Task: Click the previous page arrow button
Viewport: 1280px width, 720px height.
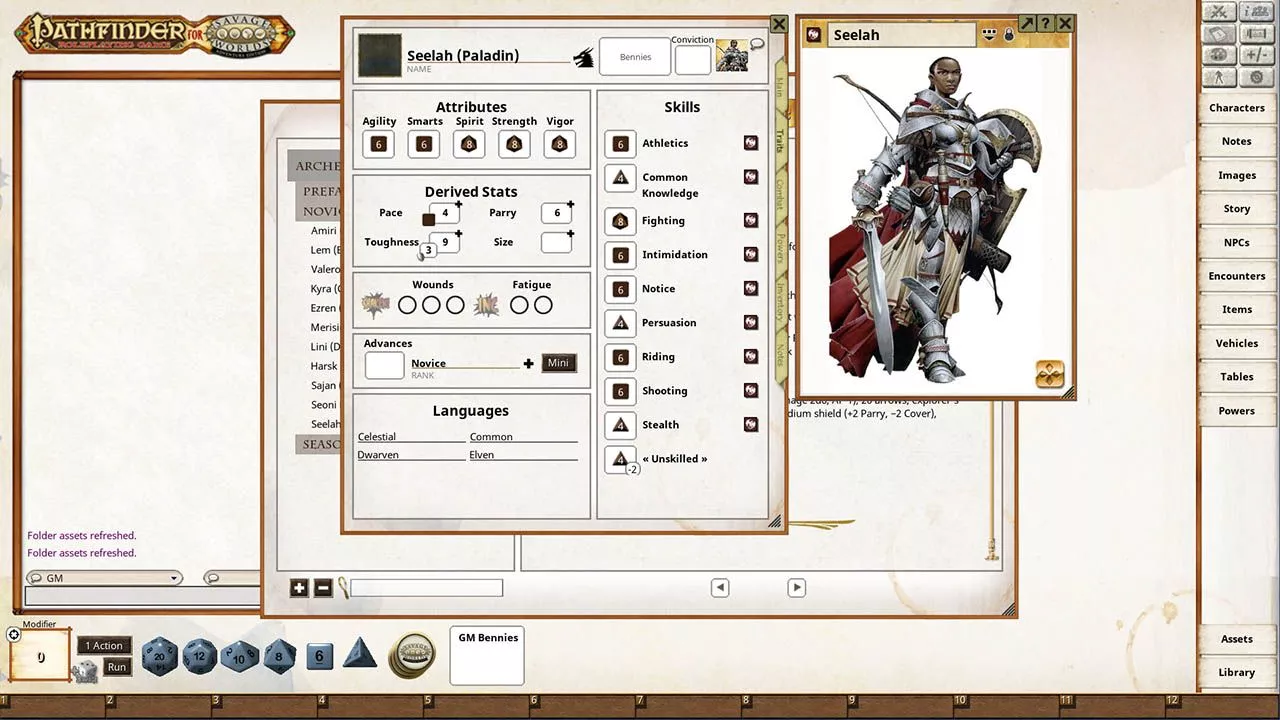Action: tap(720, 588)
